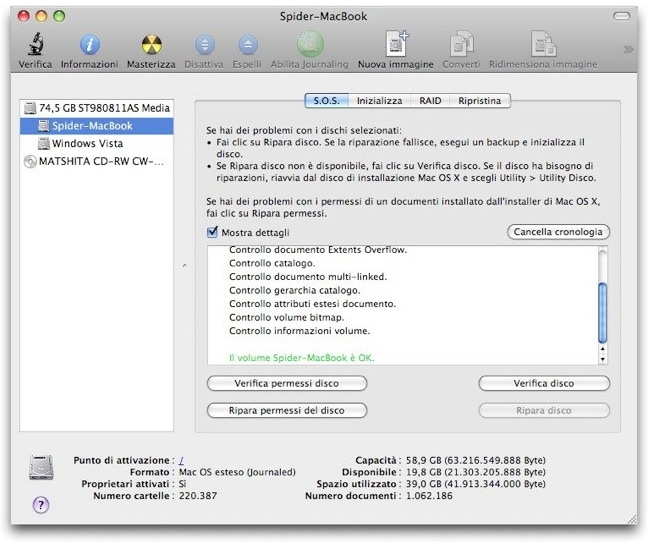
Task: Toggle the Mostra dettagli checkbox
Action: pyautogui.click(x=212, y=232)
